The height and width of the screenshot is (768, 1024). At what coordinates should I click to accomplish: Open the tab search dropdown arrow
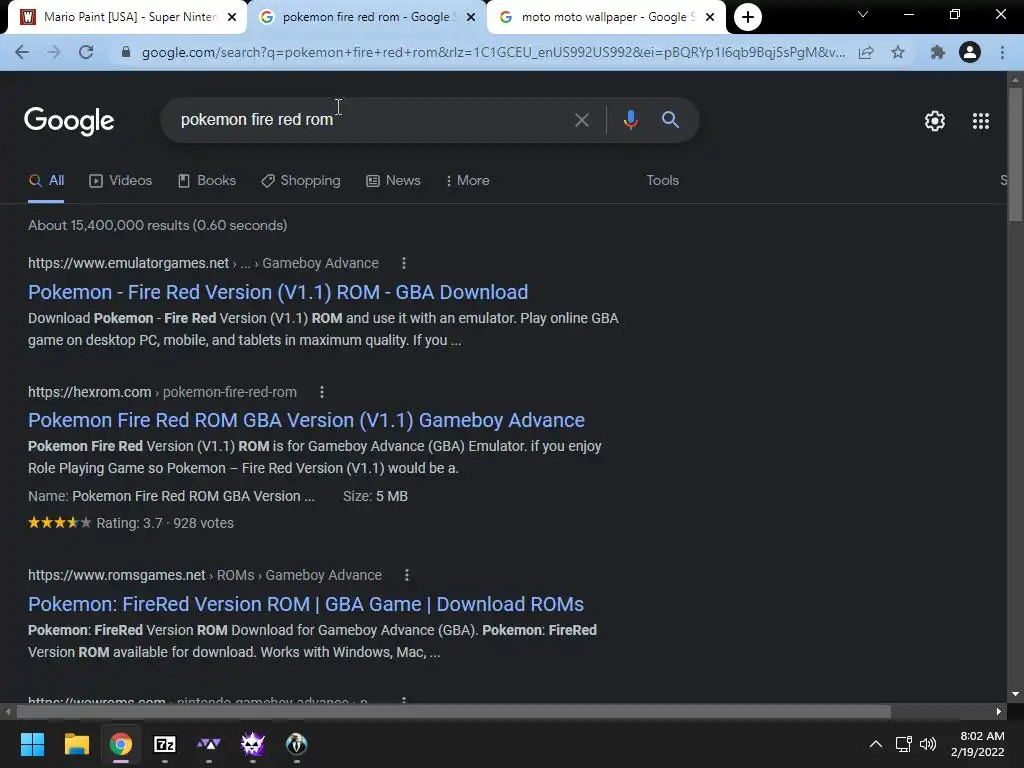point(863,14)
